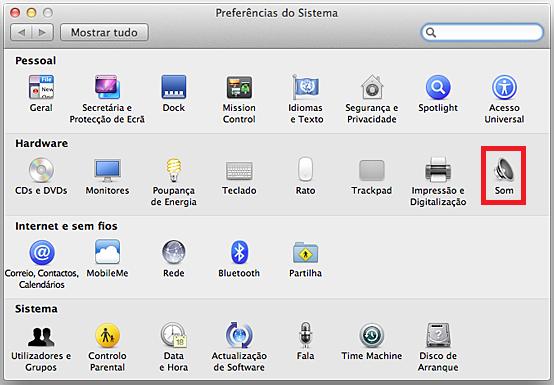
Task: Click the Mostrar tudo button
Action: 104,32
